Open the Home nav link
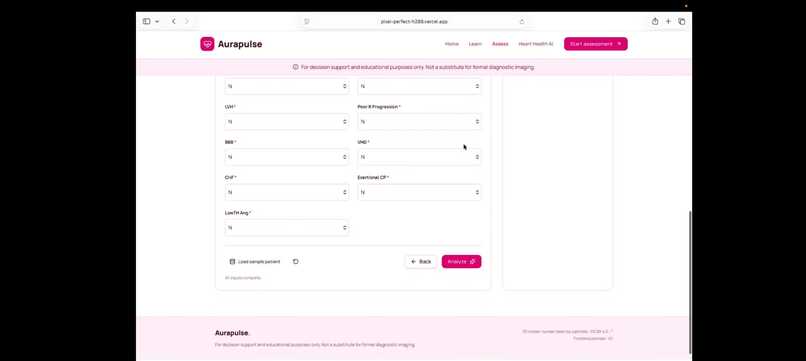 tap(452, 44)
